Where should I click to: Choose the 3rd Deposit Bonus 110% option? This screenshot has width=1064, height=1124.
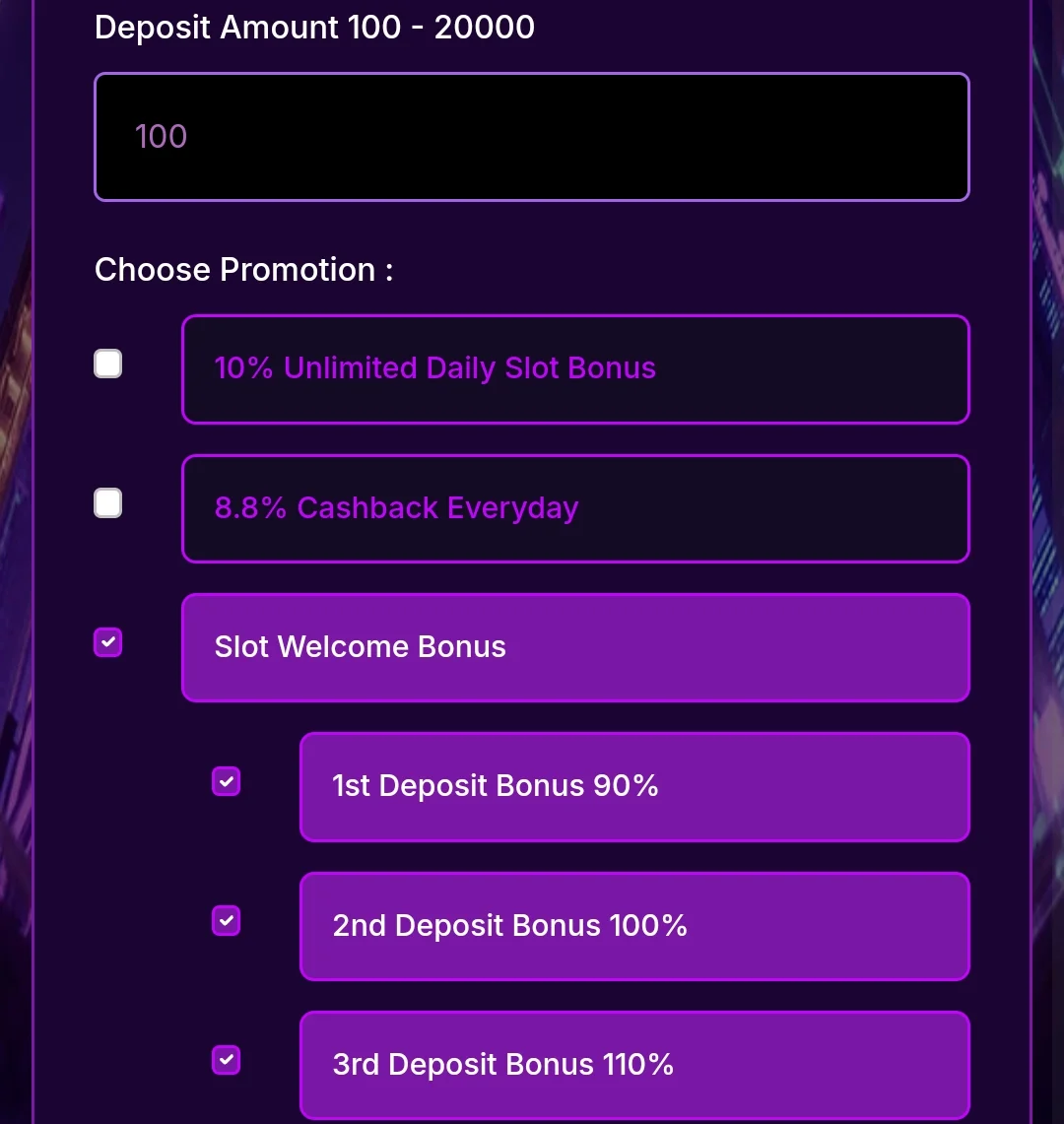click(x=634, y=1065)
